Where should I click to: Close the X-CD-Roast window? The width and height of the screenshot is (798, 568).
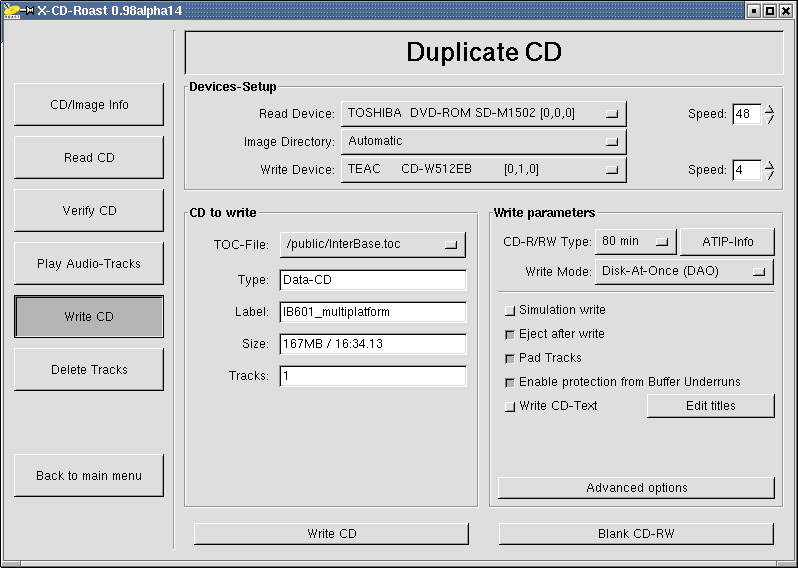(x=786, y=11)
